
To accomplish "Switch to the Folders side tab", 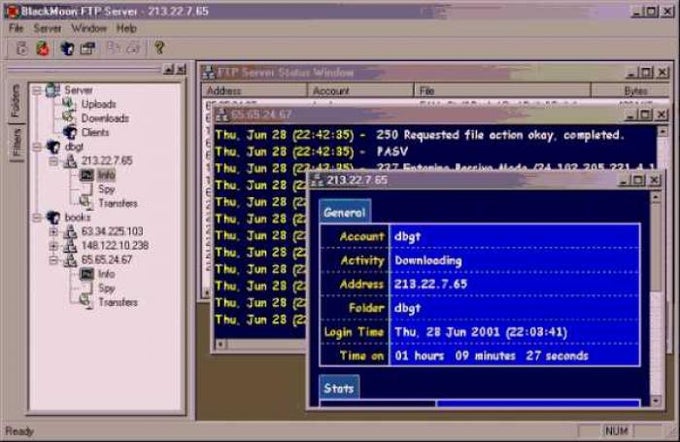I will [x=16, y=101].
